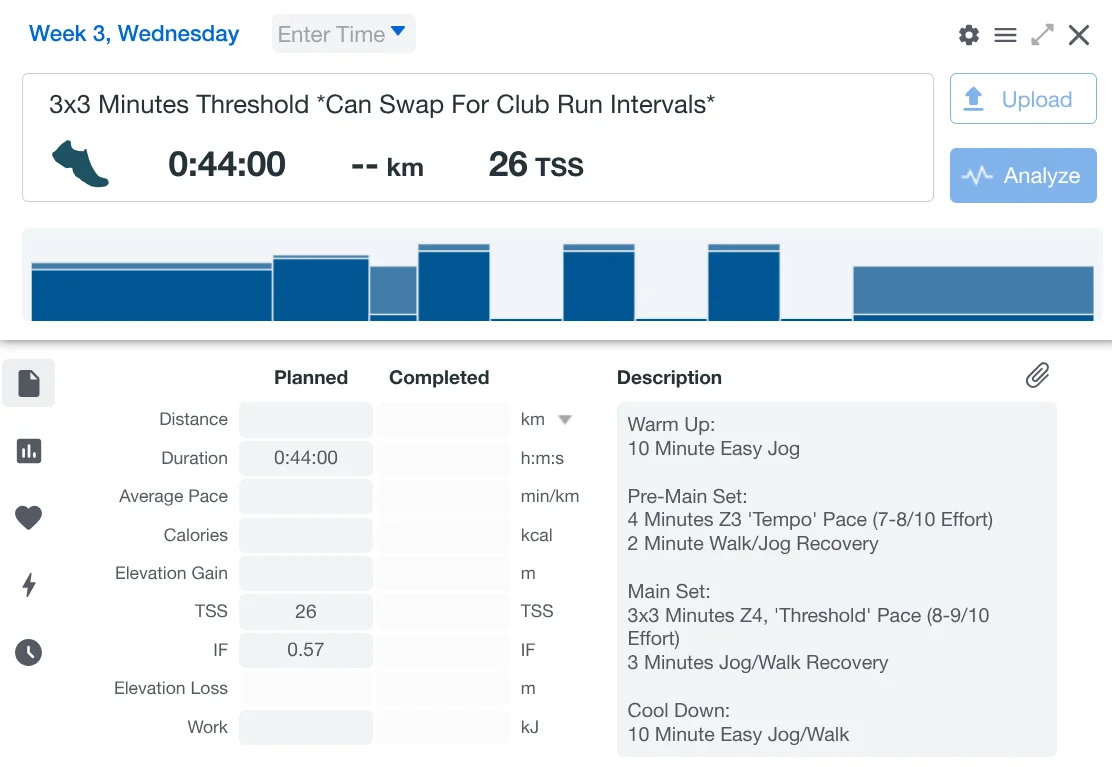This screenshot has height=767, width=1112.
Task: Expand the km distance unit dropdown
Action: coord(564,420)
